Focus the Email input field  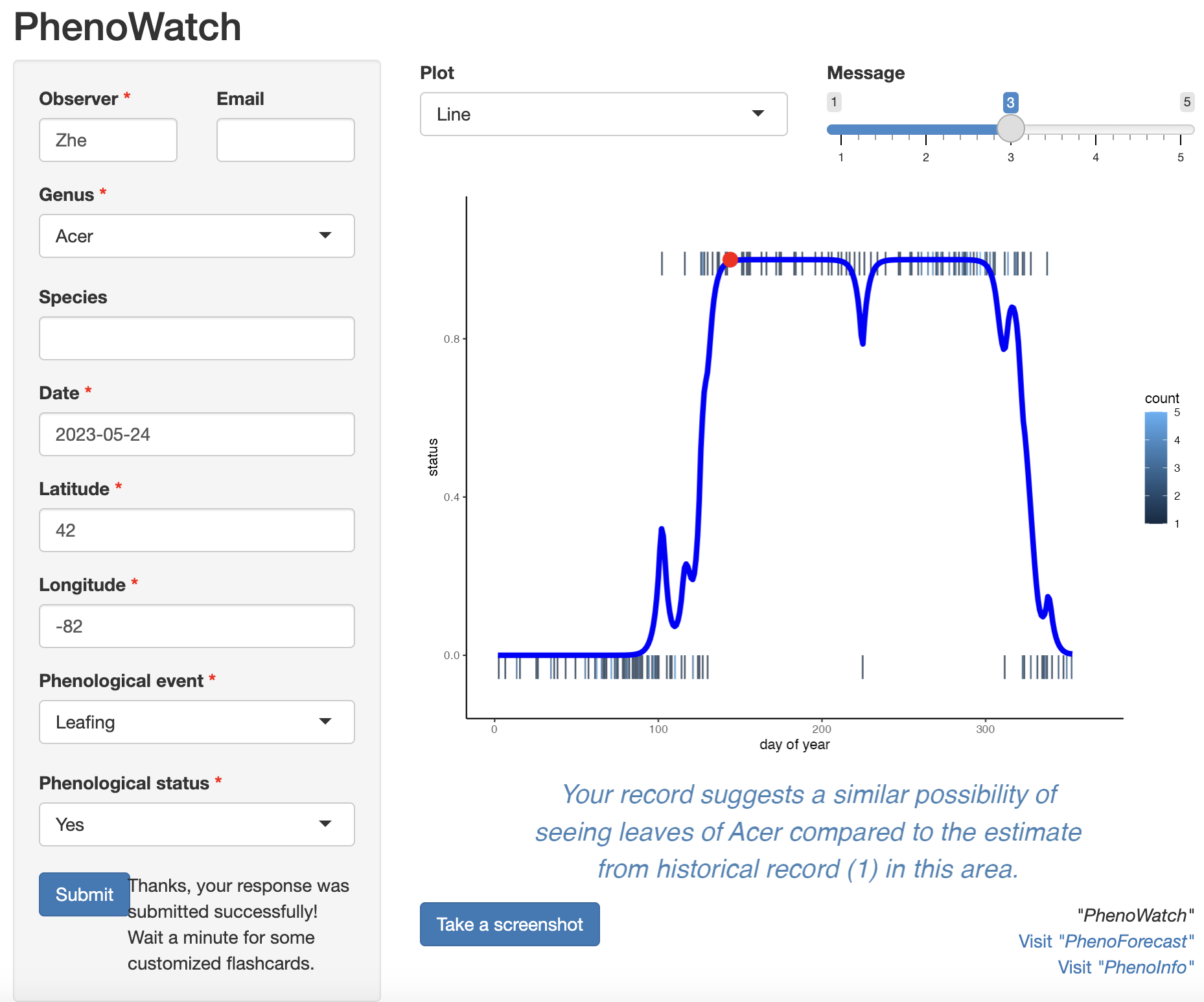click(x=286, y=140)
